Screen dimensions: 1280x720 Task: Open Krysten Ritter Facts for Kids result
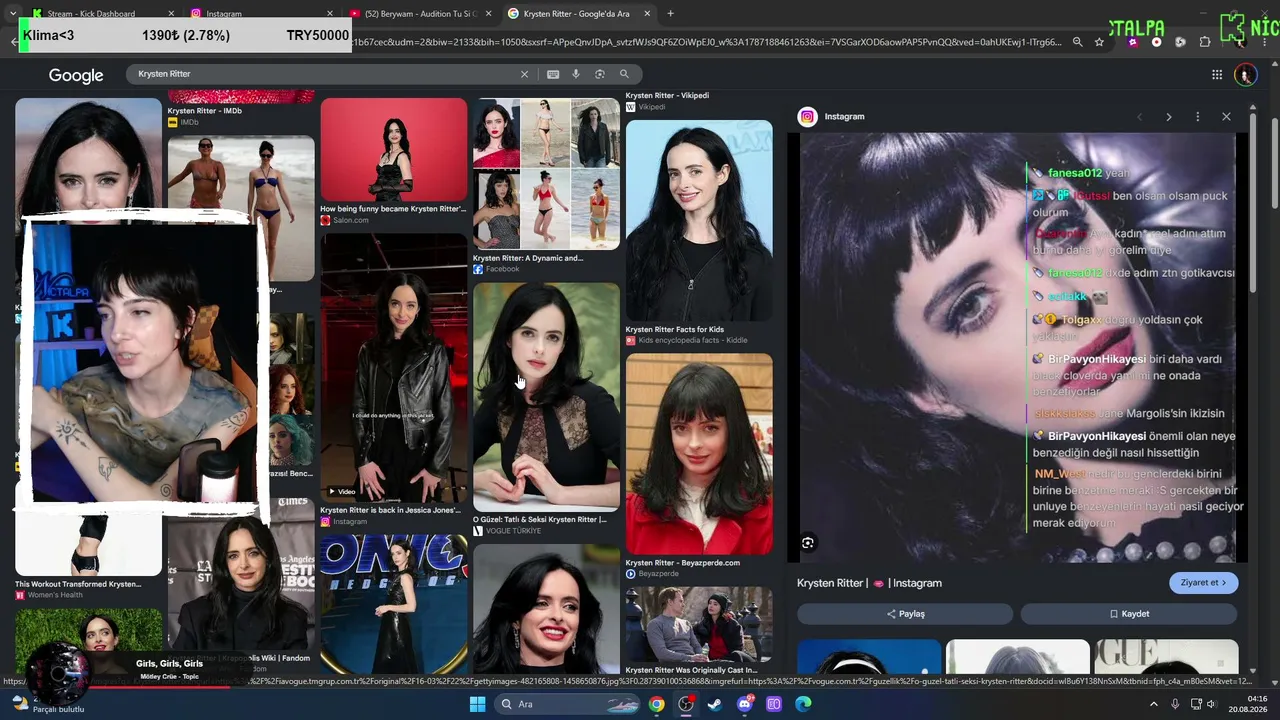(x=675, y=329)
